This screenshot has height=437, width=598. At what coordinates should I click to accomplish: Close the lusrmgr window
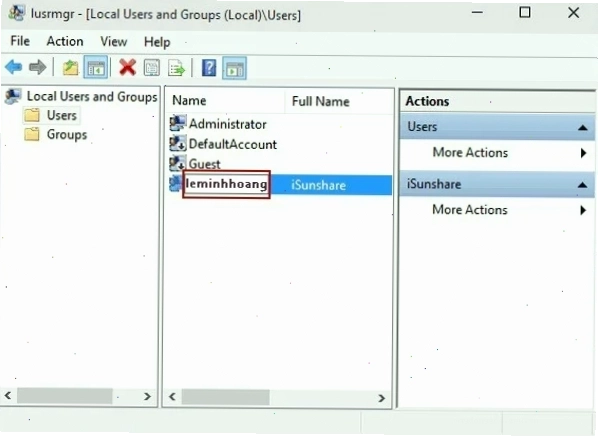tap(573, 13)
